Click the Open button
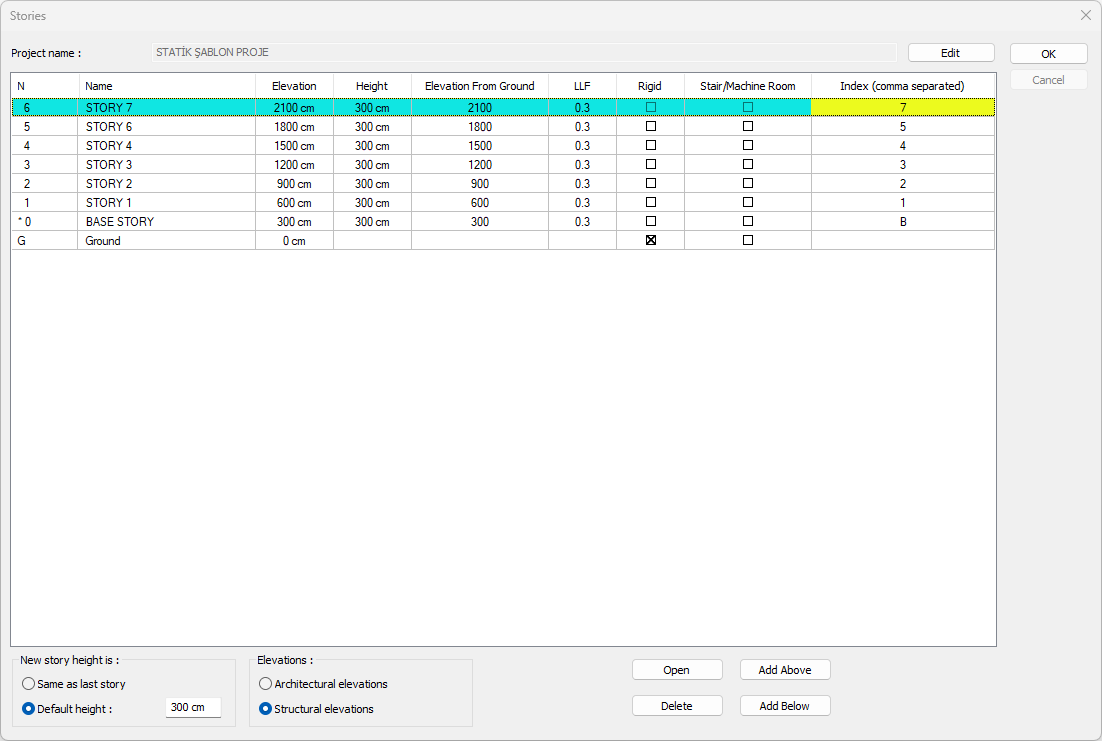Screen dimensions: 1102x741 [x=677, y=670]
